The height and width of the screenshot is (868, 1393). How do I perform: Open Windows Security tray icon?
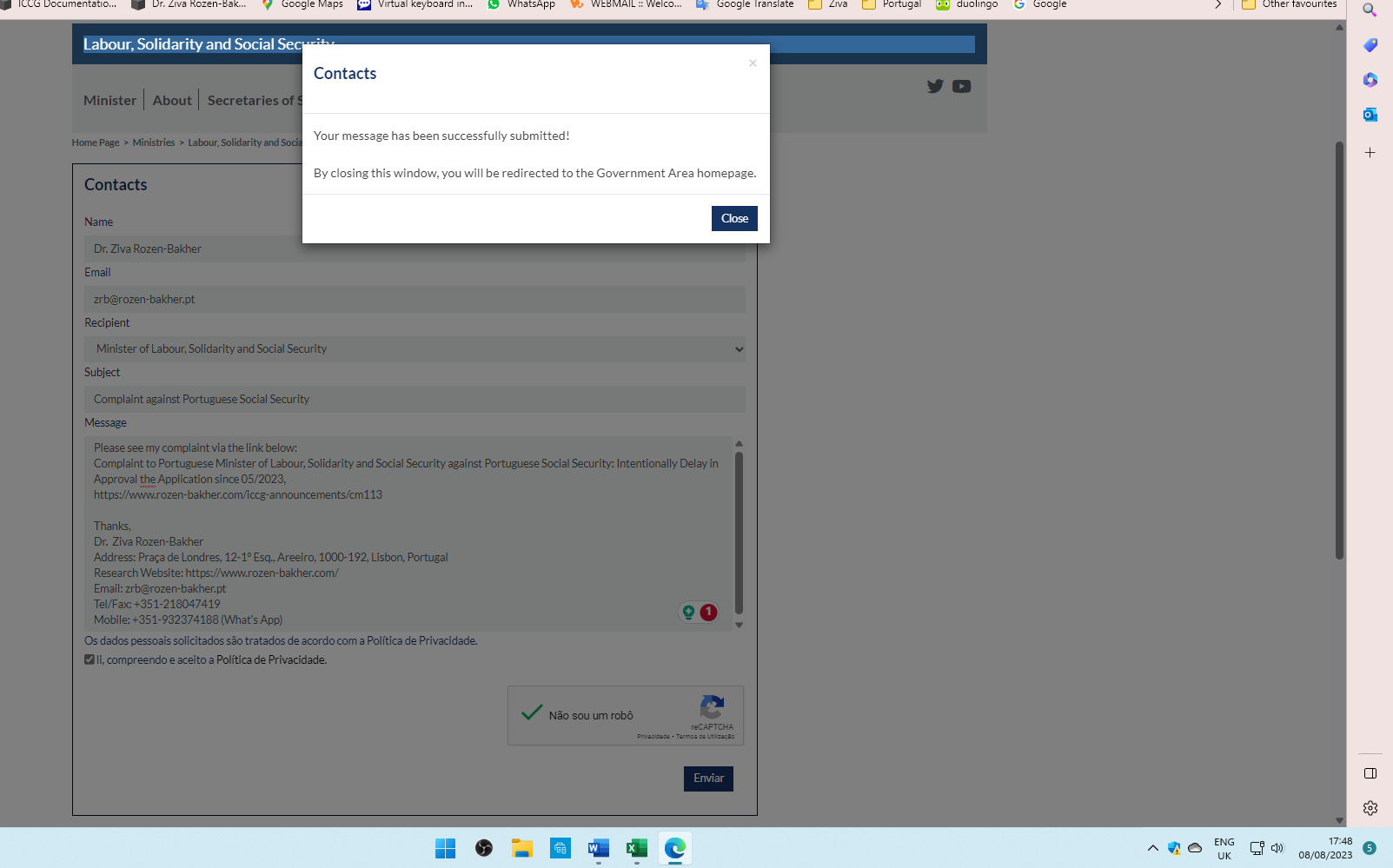[x=1174, y=848]
